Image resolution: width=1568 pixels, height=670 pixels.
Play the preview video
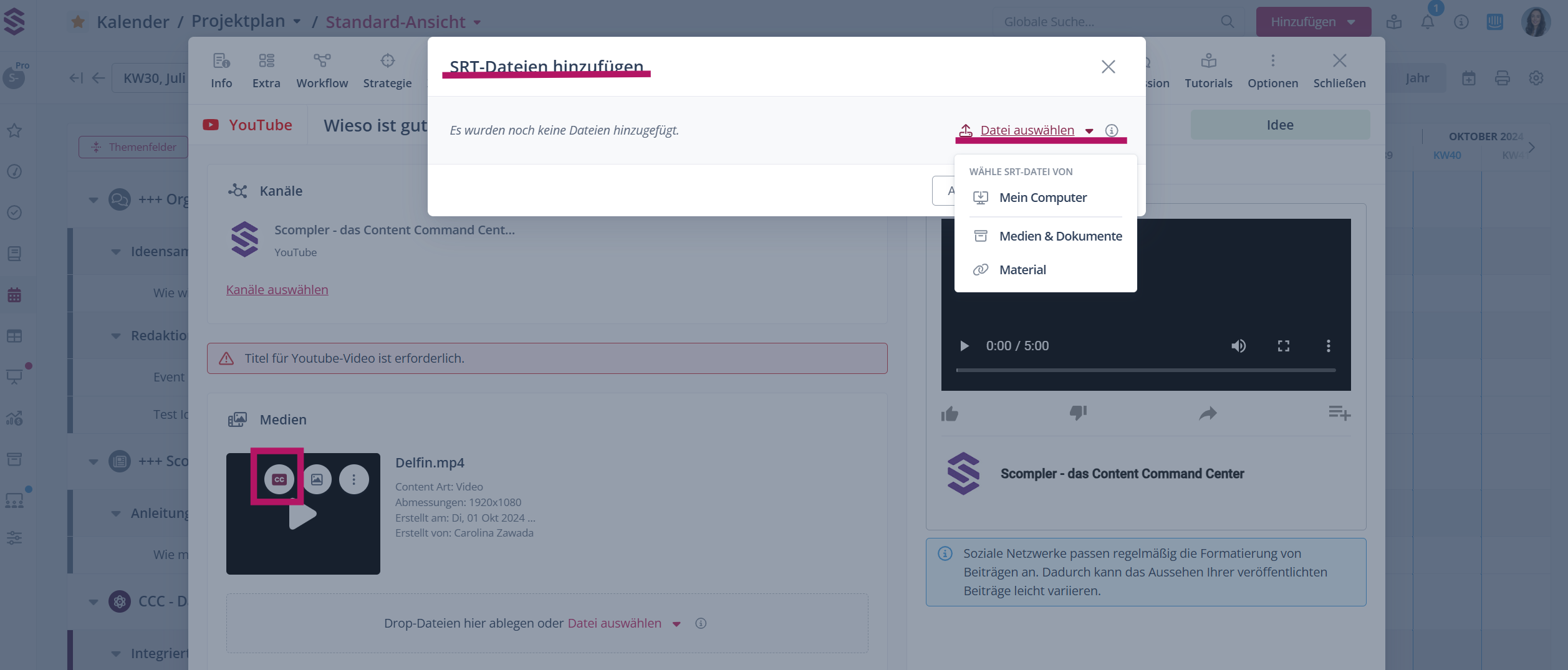click(x=964, y=346)
